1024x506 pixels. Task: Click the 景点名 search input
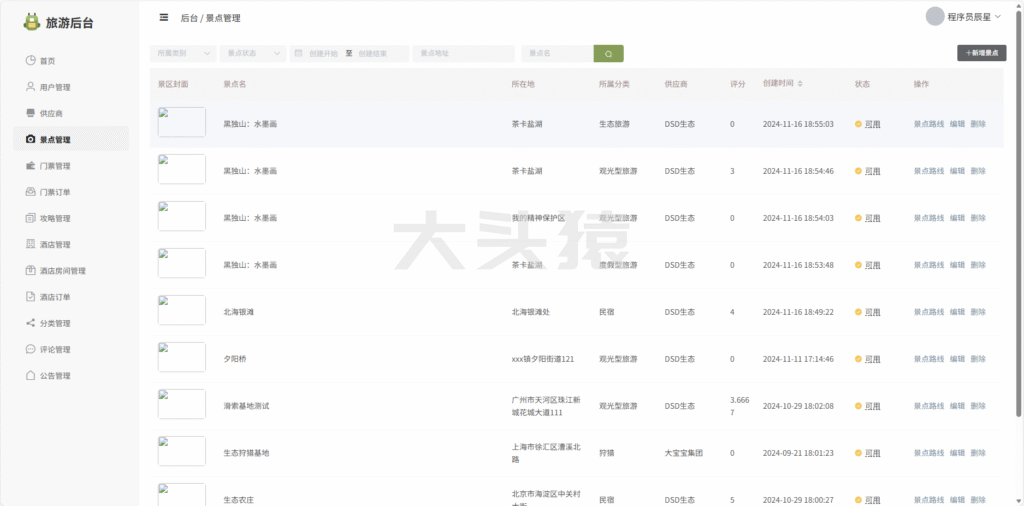click(x=557, y=54)
